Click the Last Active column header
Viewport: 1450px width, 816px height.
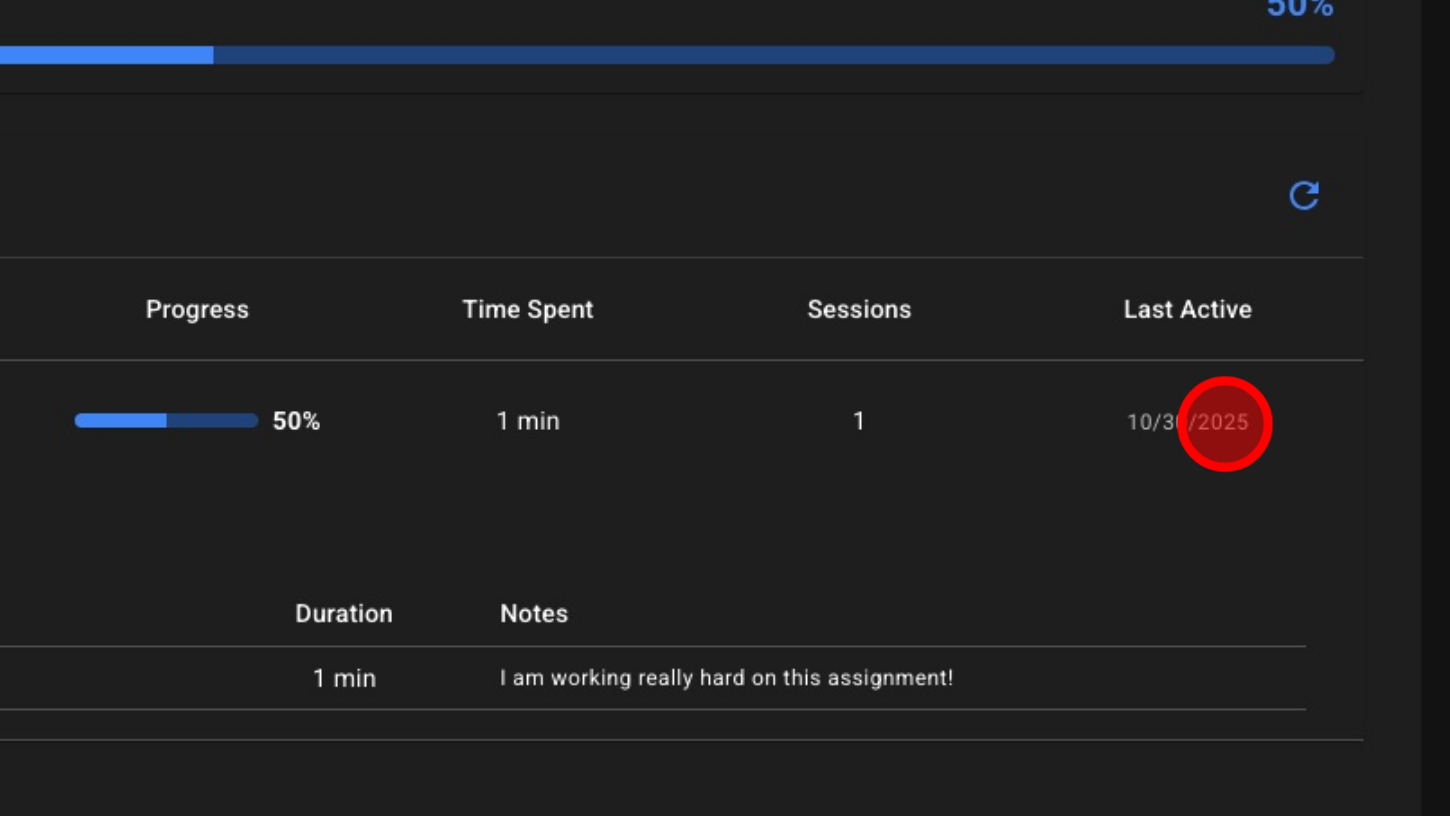(x=1187, y=310)
